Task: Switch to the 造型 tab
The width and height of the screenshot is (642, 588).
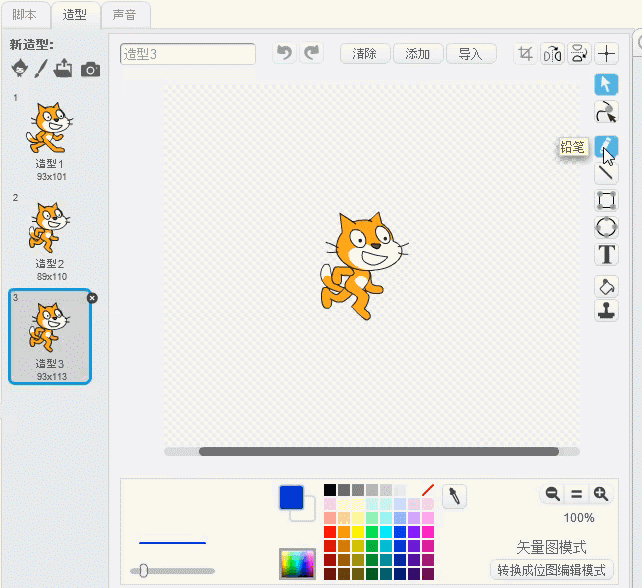Action: [75, 15]
